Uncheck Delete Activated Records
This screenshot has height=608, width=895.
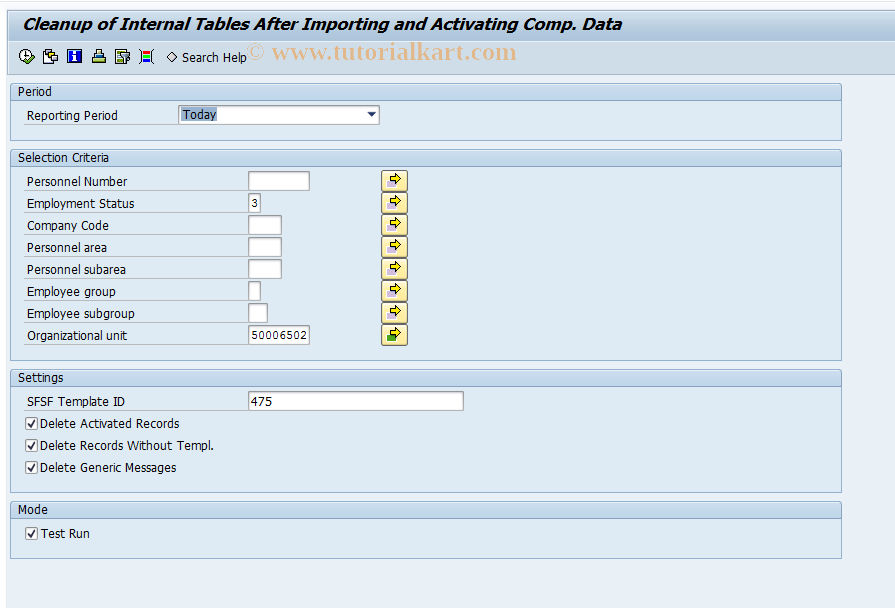pos(32,424)
